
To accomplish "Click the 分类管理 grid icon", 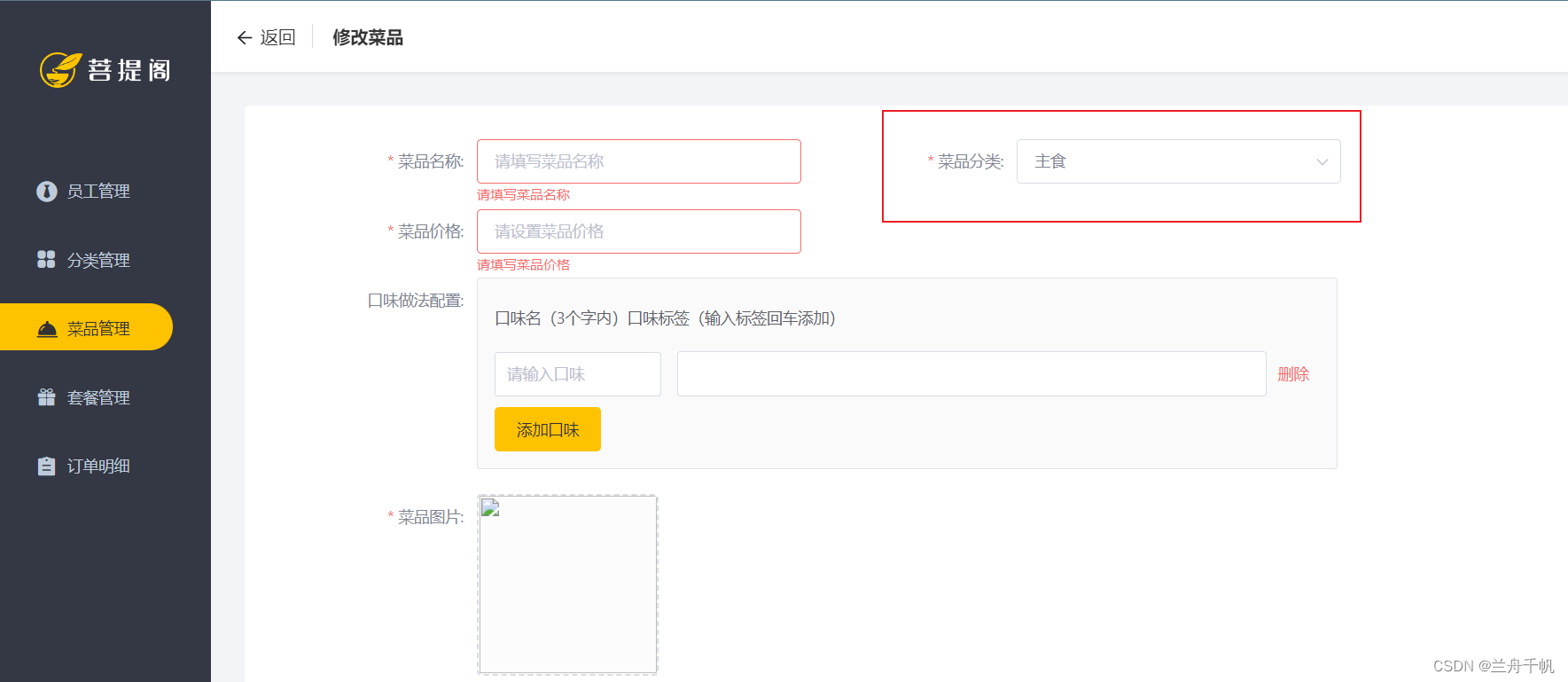I will coord(46,259).
